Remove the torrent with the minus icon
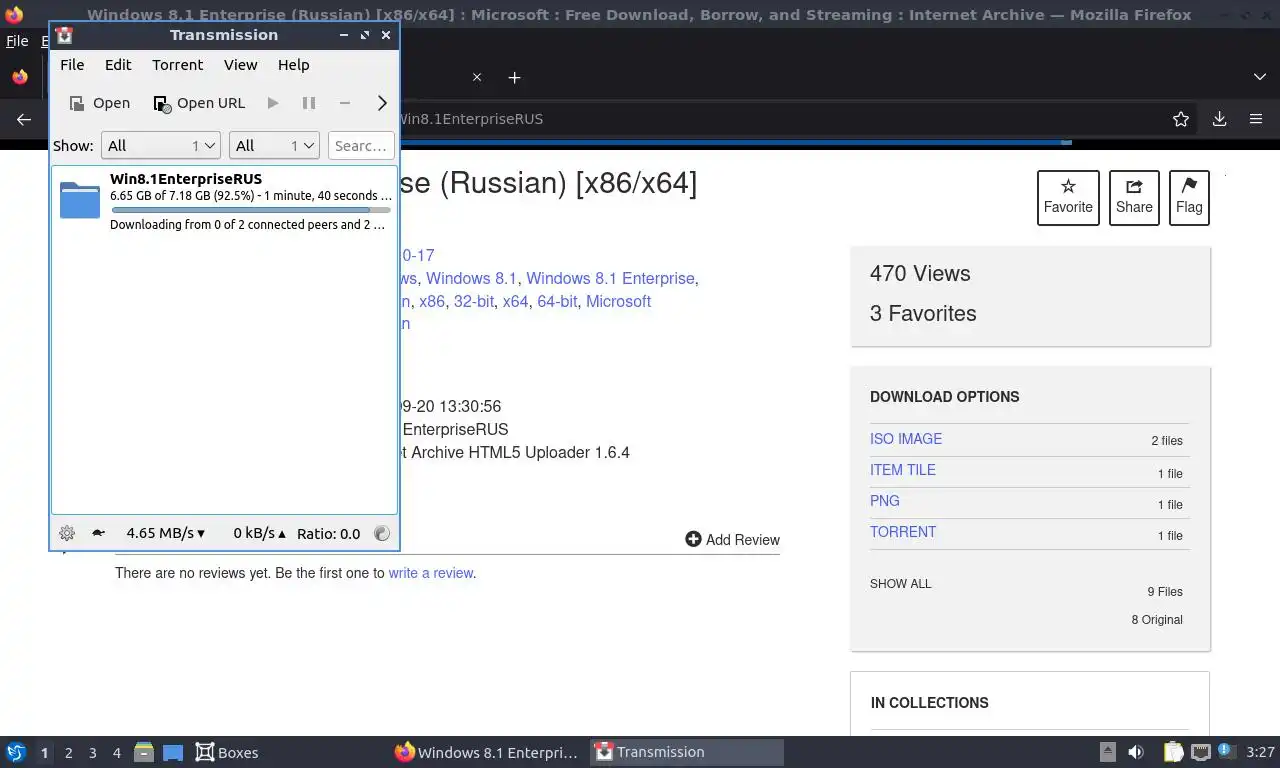This screenshot has width=1280, height=768. (344, 103)
